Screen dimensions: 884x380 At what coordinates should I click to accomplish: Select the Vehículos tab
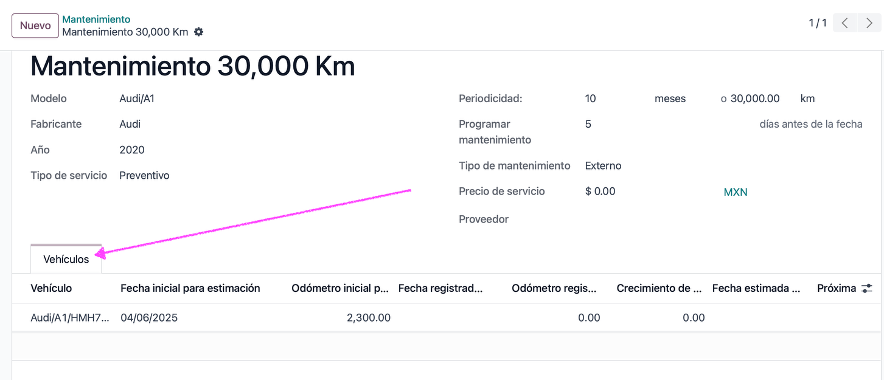66,259
